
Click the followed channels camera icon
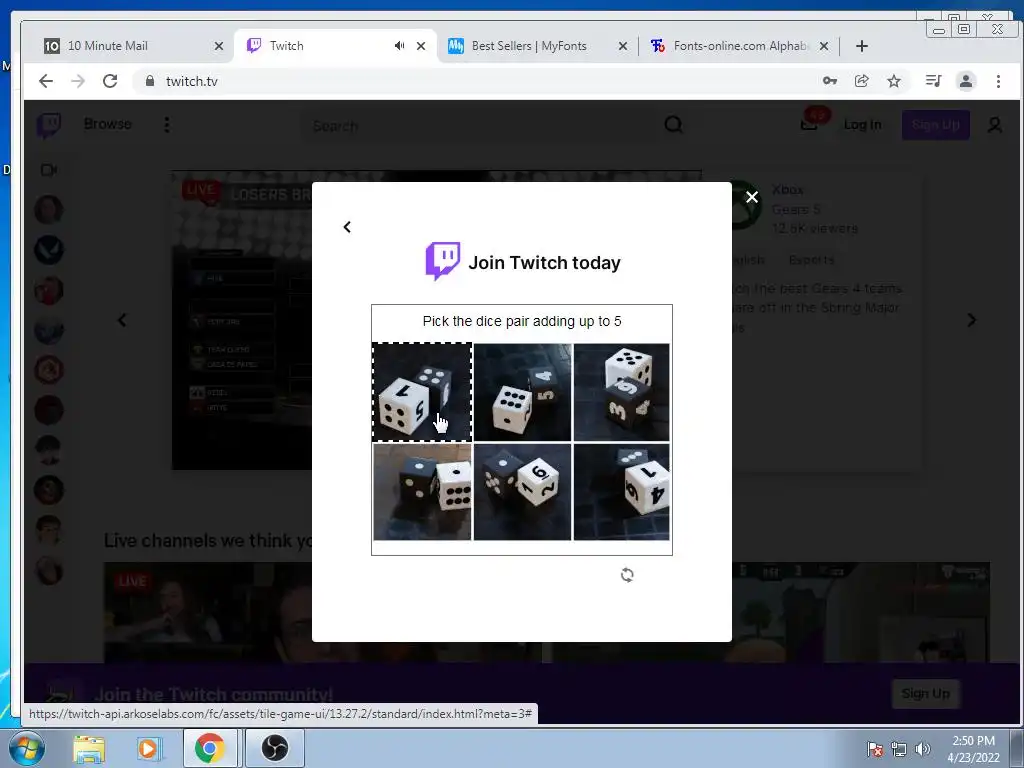click(49, 170)
